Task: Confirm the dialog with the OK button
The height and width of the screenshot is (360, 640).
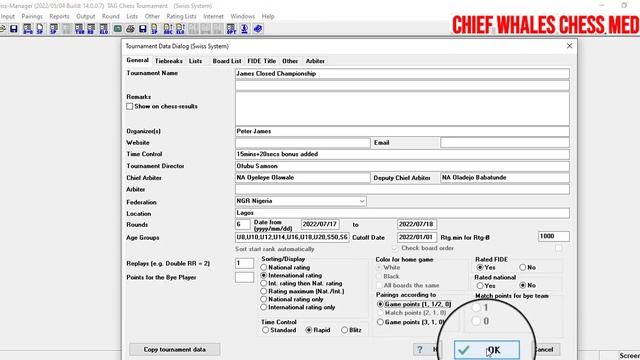Action: [x=487, y=350]
